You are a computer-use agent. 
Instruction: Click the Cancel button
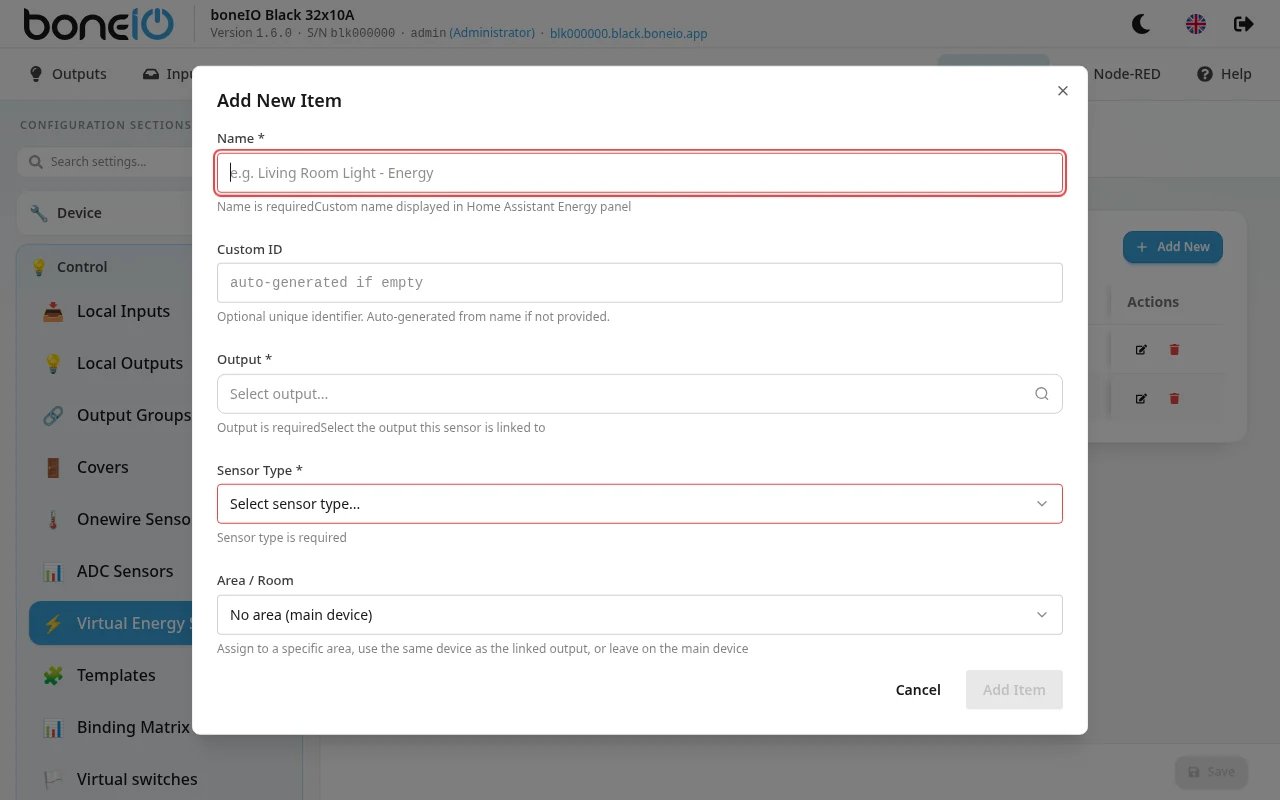[918, 690]
